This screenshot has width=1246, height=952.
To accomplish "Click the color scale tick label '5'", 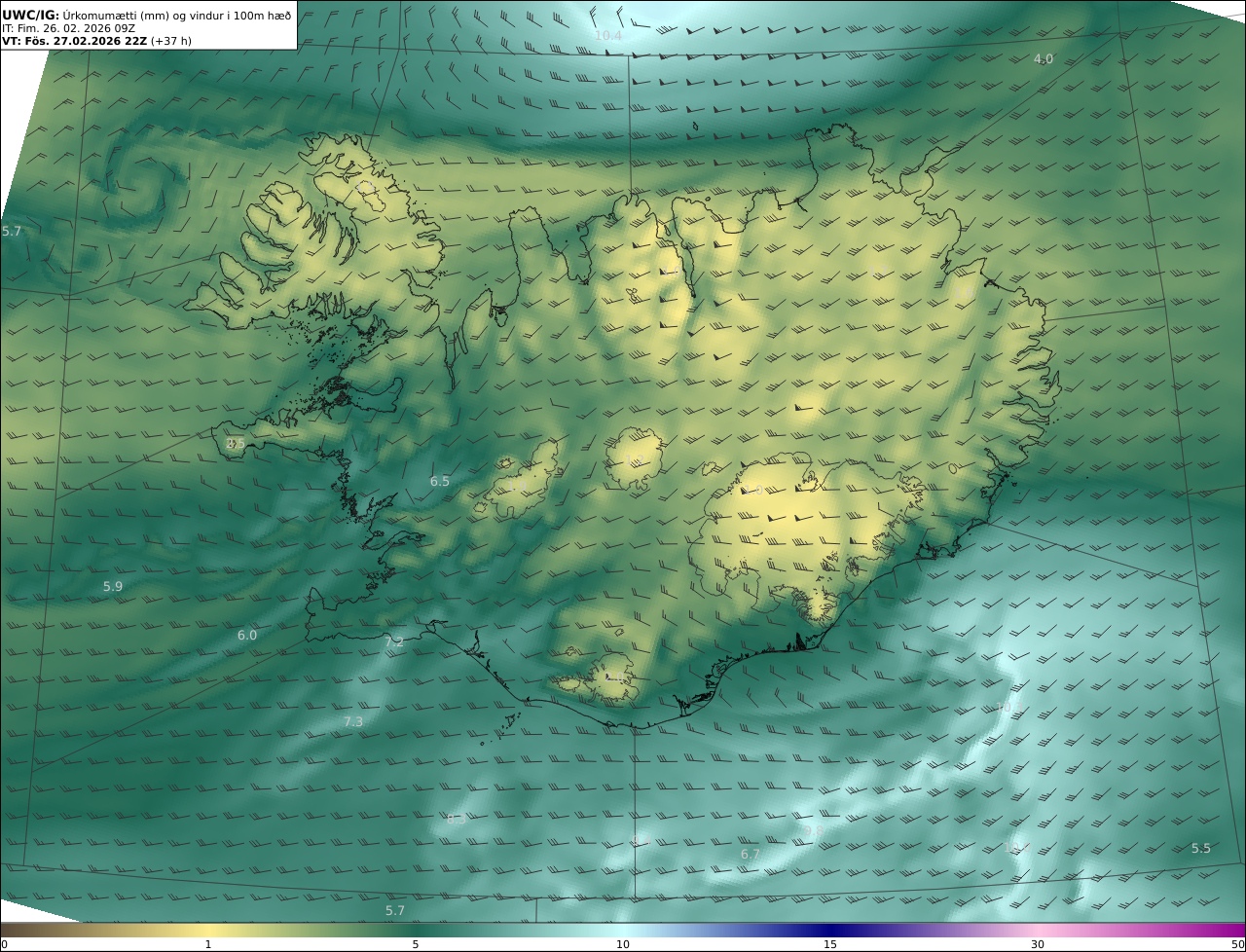I will coord(416,944).
